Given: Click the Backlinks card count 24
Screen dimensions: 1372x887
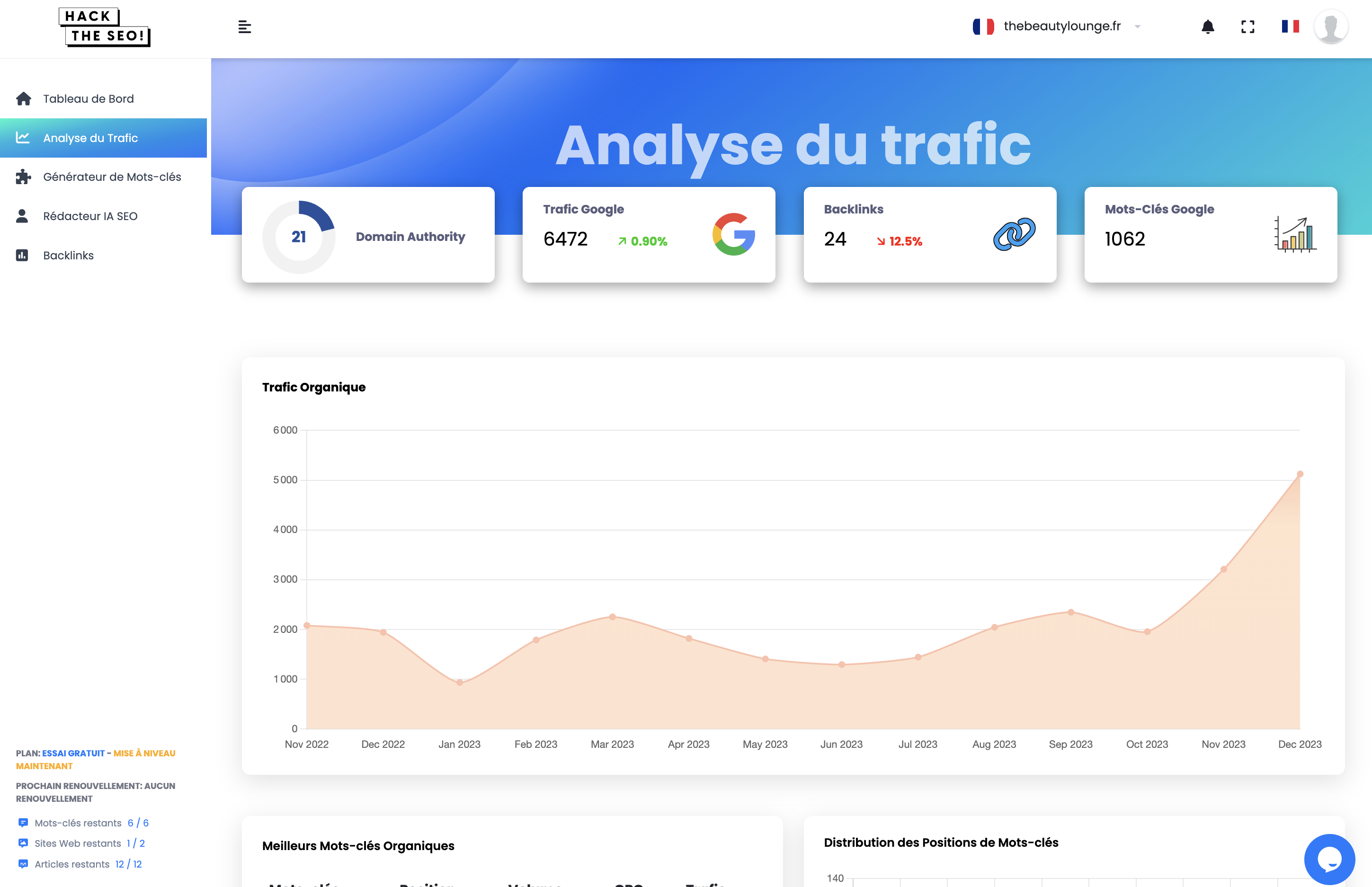Looking at the screenshot, I should [835, 239].
